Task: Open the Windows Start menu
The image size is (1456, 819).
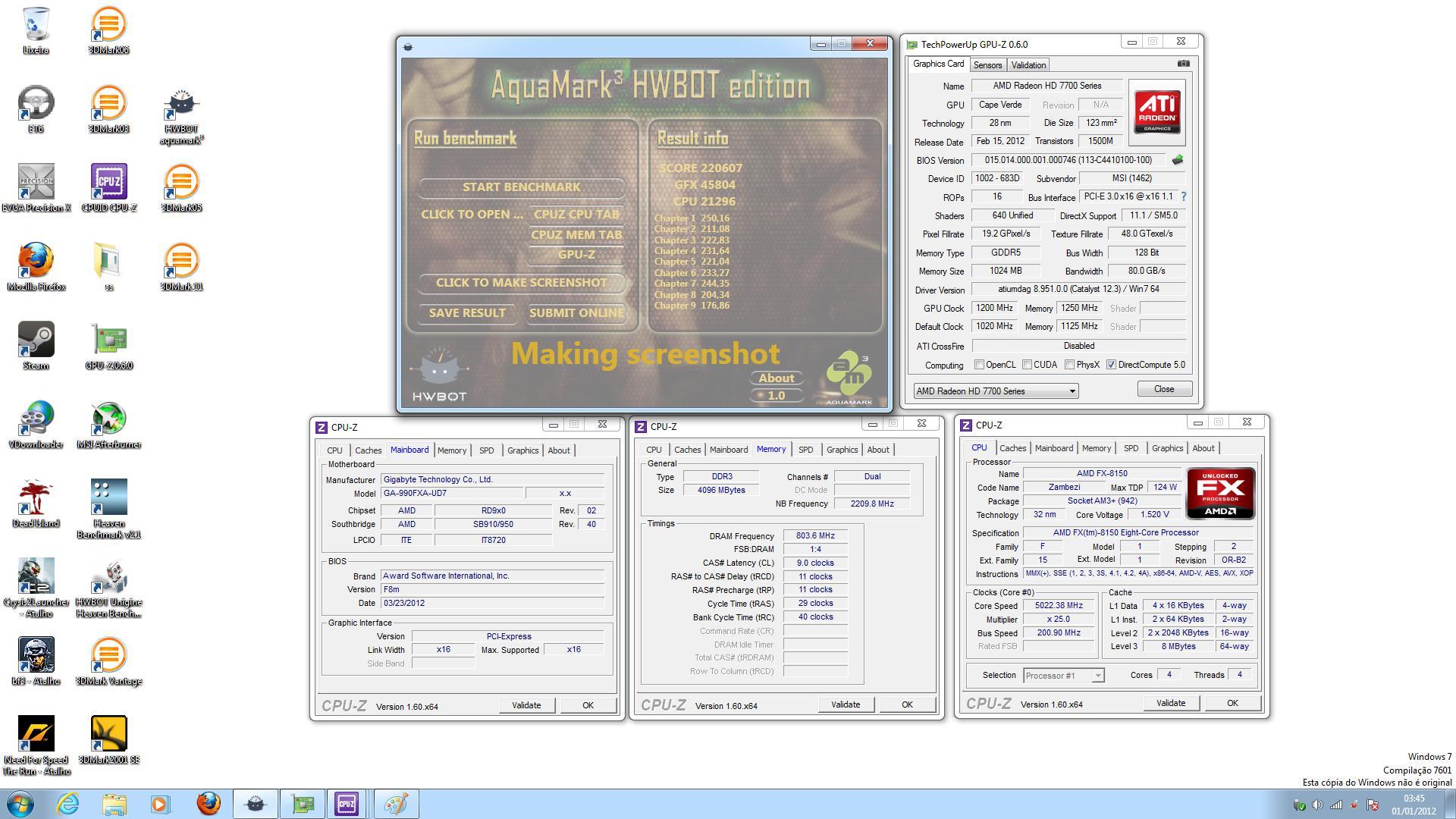Action: click(20, 803)
